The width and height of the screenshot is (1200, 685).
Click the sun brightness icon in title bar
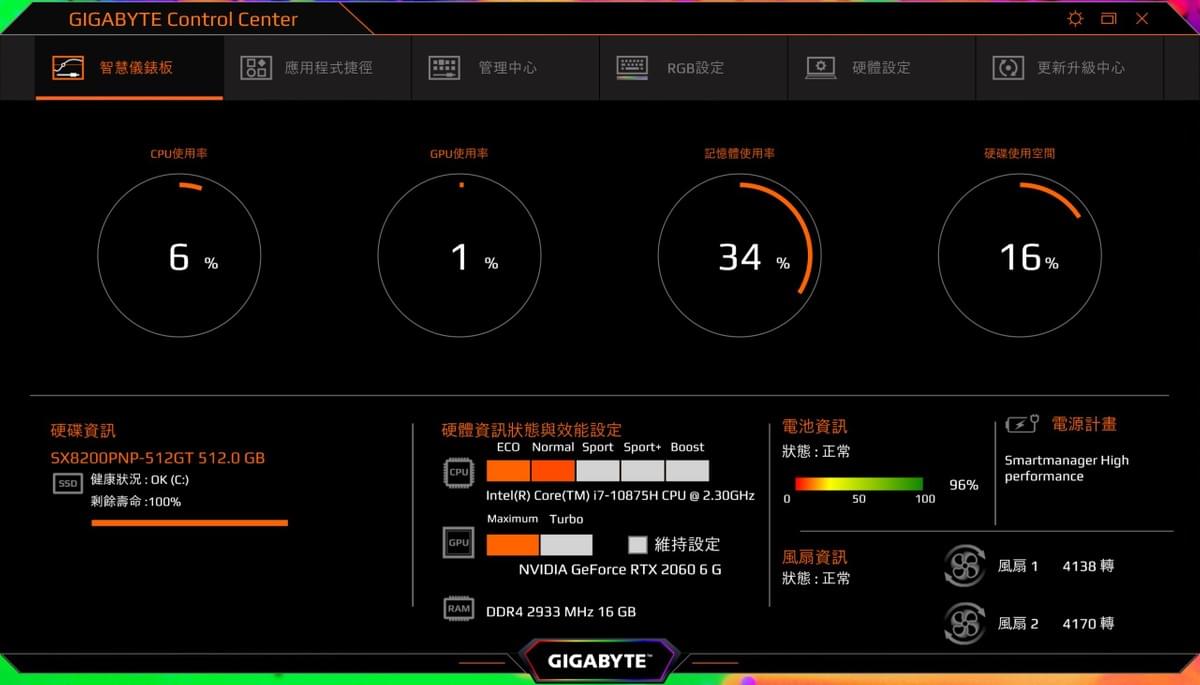pyautogui.click(x=1075, y=18)
